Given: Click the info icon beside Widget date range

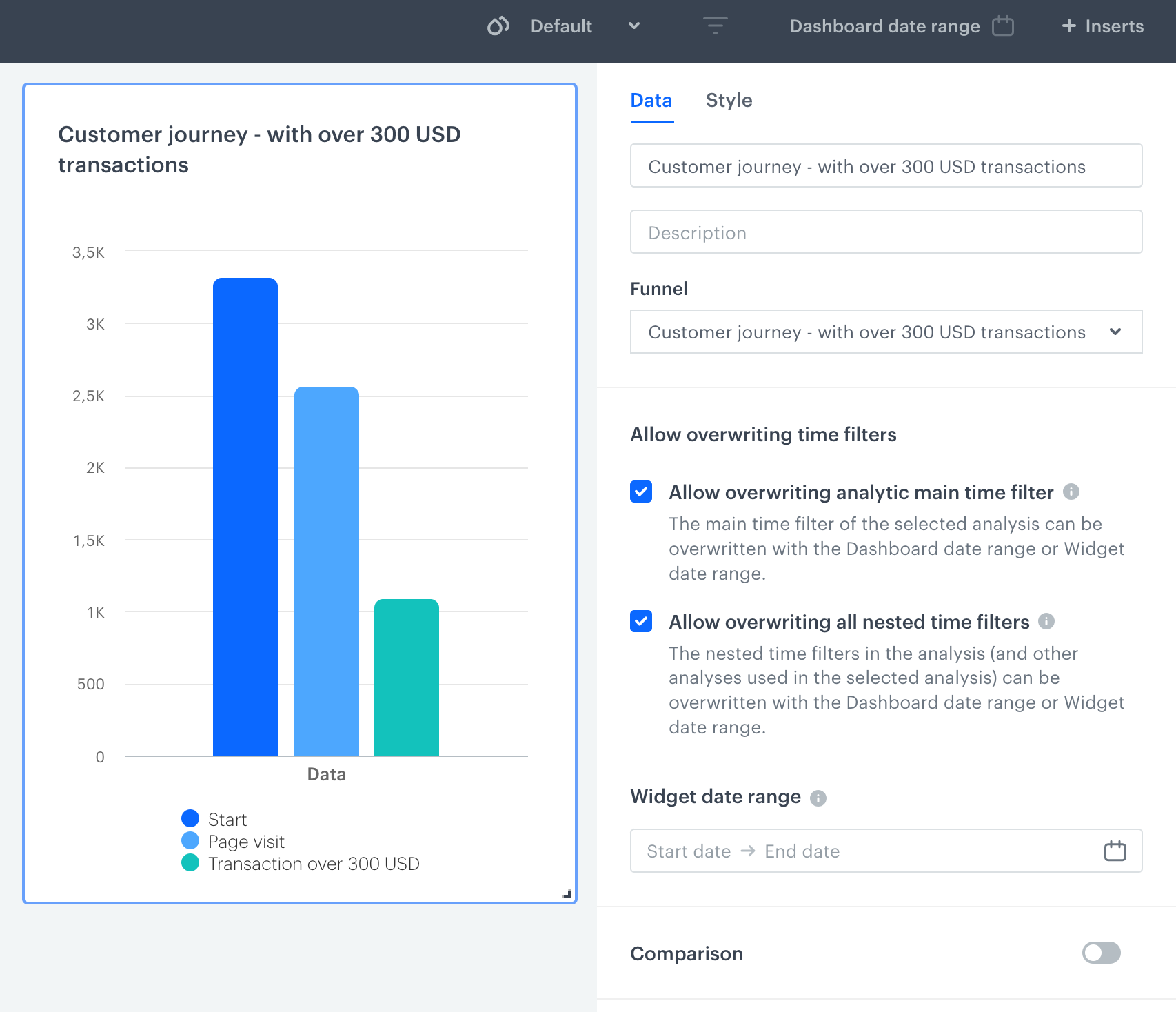Looking at the screenshot, I should 818,798.
